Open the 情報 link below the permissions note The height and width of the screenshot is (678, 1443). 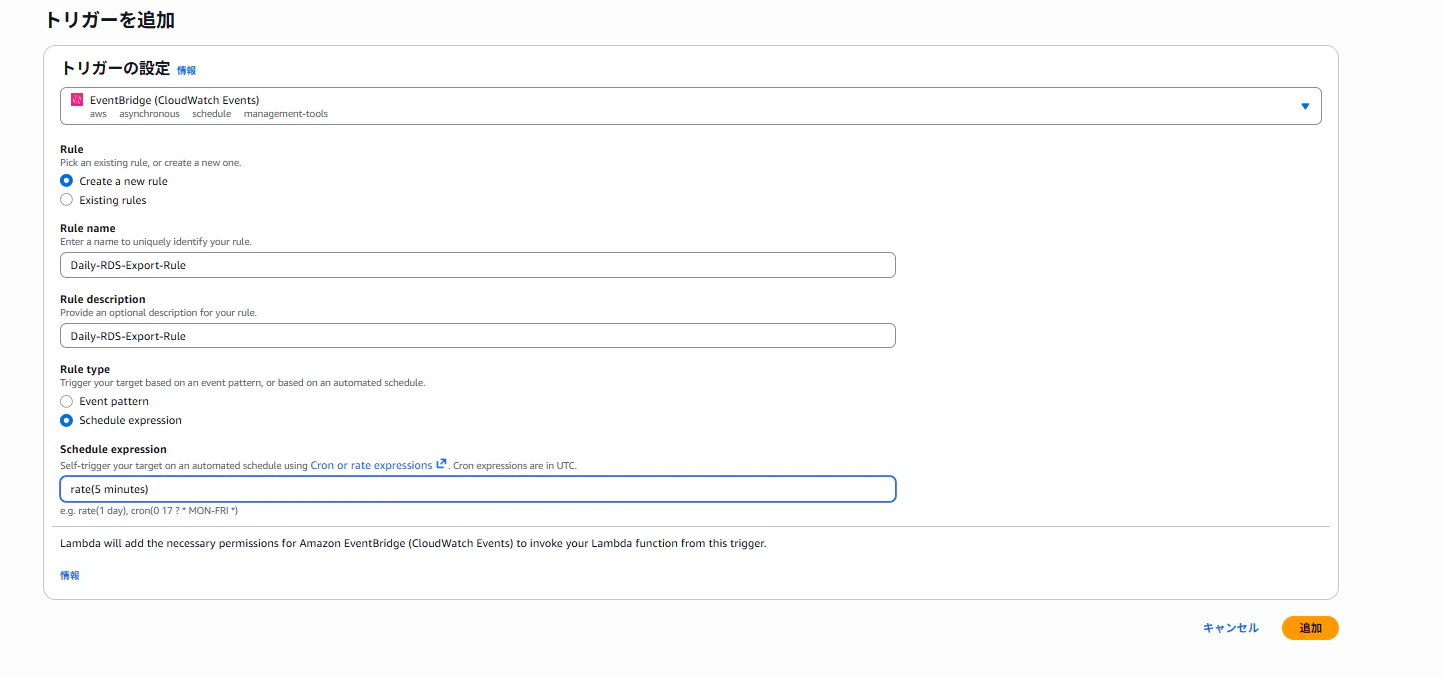[70, 576]
